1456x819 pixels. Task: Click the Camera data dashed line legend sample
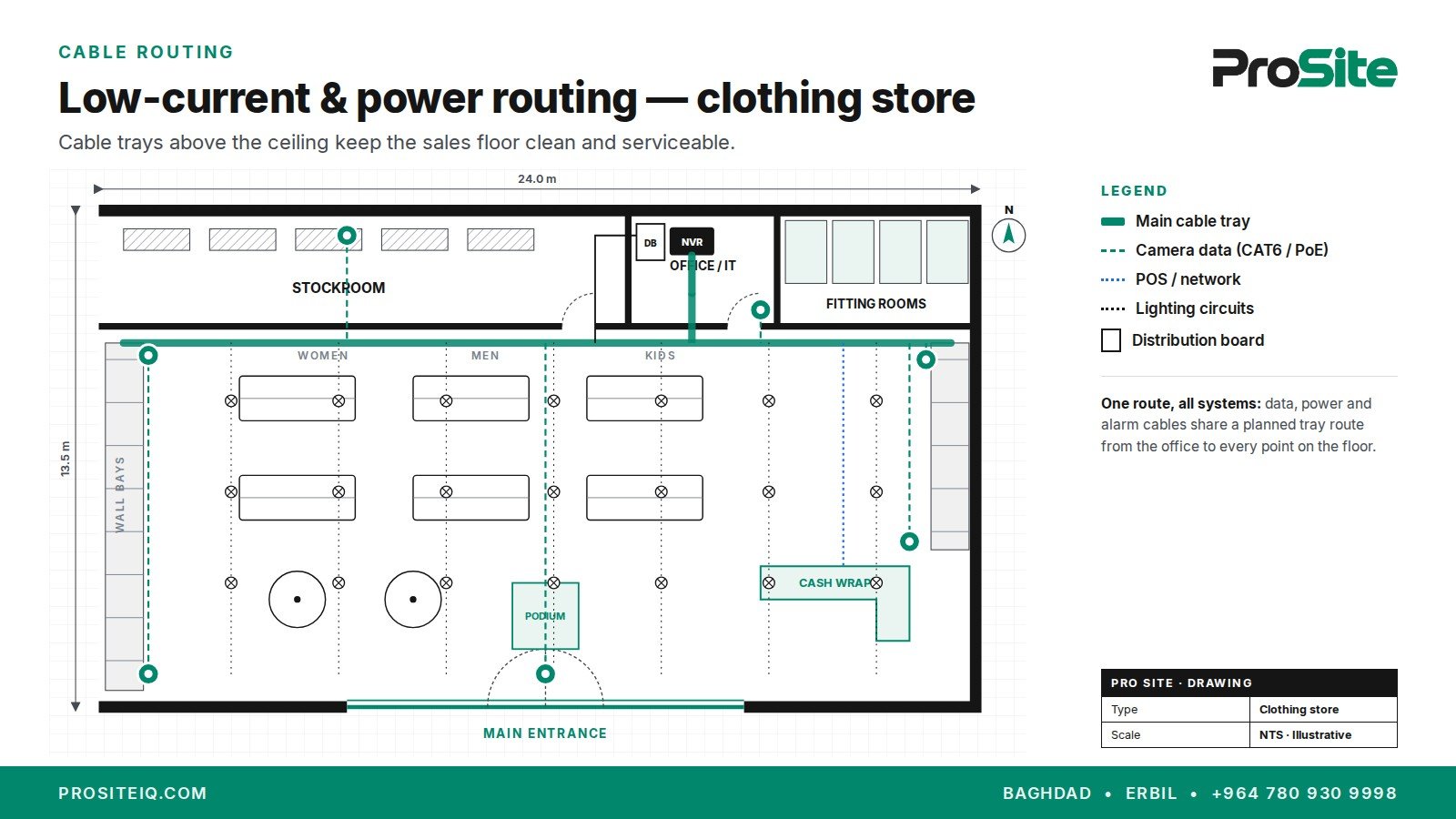coord(1113,250)
